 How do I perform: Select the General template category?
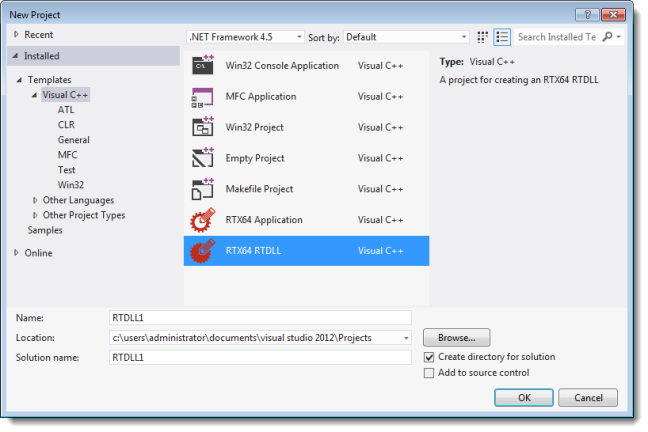(x=74, y=140)
